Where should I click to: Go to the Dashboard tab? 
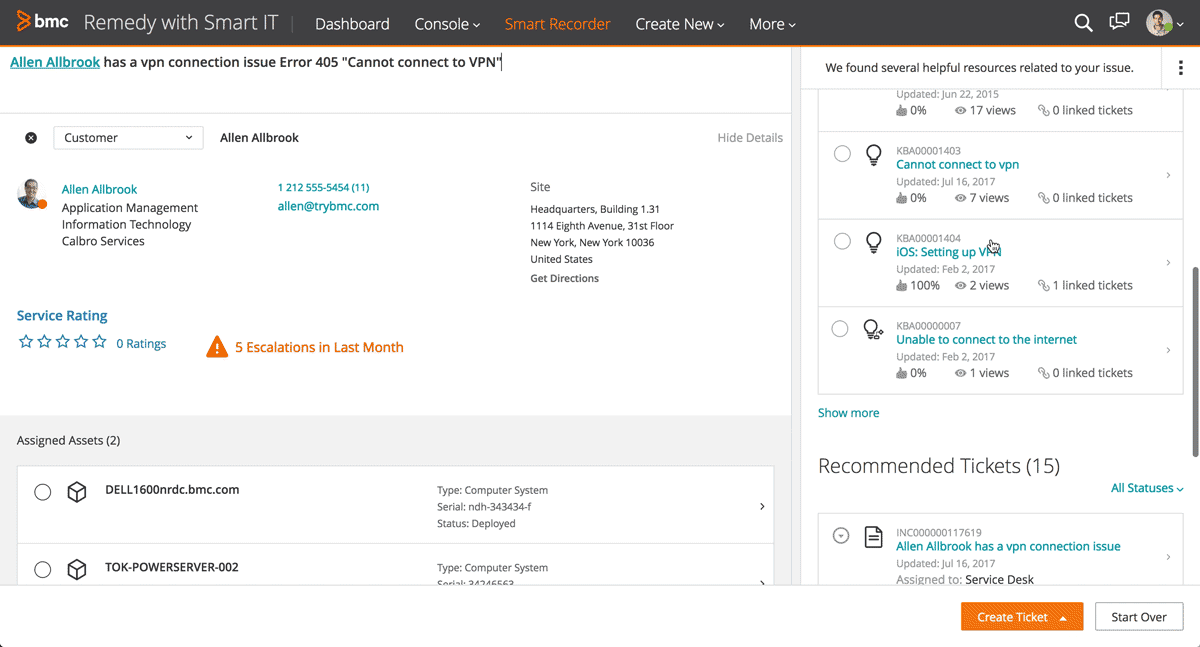coord(352,24)
